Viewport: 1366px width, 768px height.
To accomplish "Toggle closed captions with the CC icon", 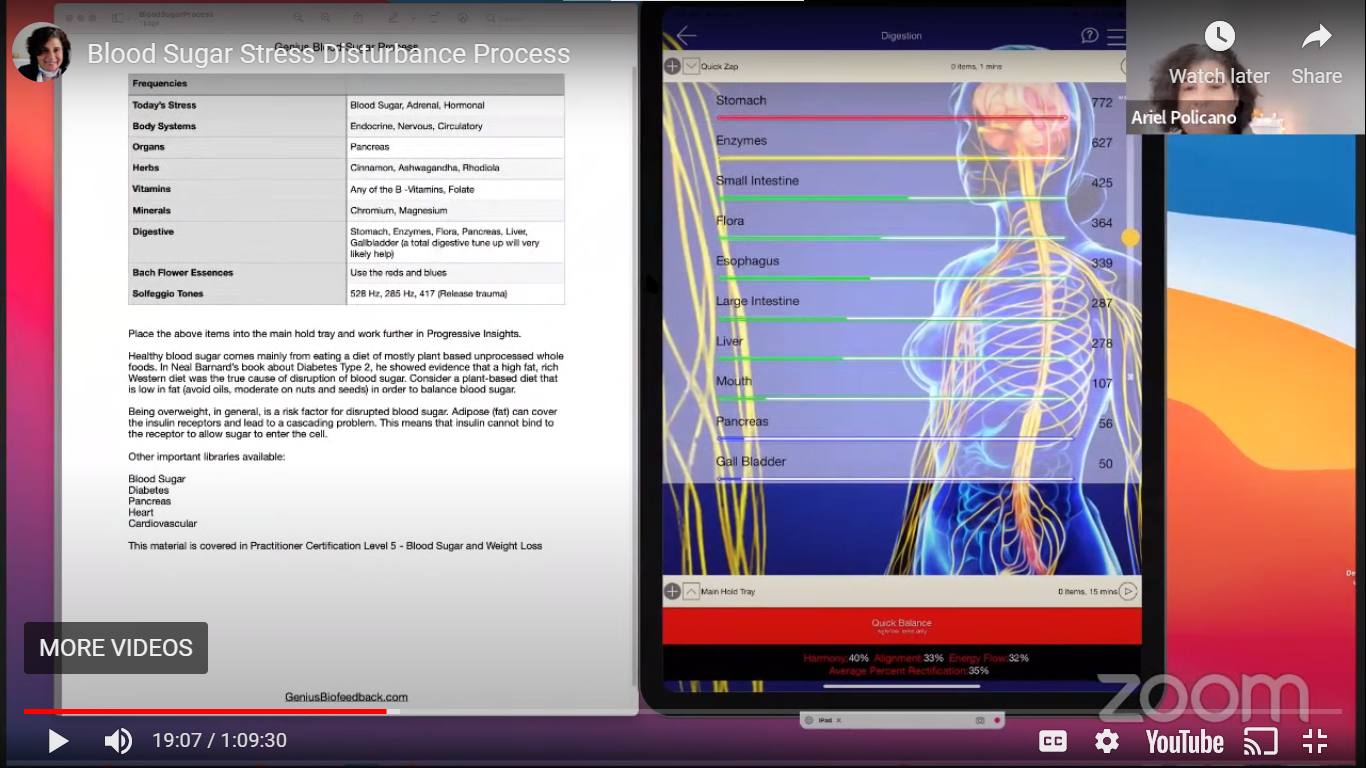I will coord(1052,741).
